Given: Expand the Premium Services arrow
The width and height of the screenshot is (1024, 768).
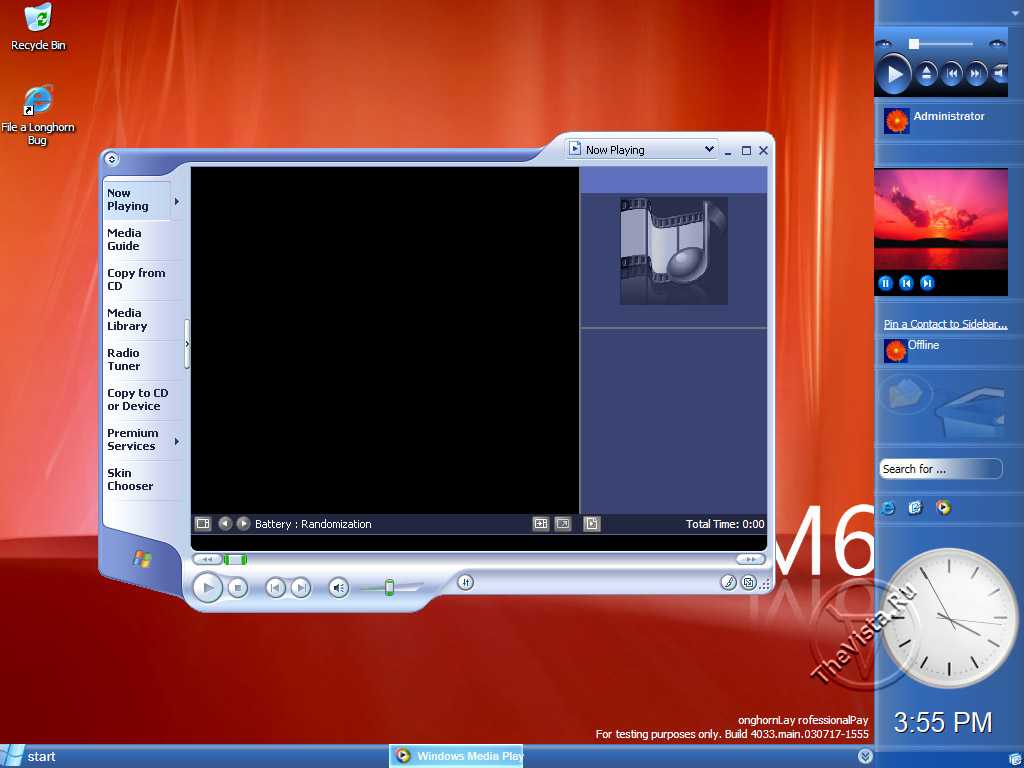Looking at the screenshot, I should pyautogui.click(x=177, y=441).
